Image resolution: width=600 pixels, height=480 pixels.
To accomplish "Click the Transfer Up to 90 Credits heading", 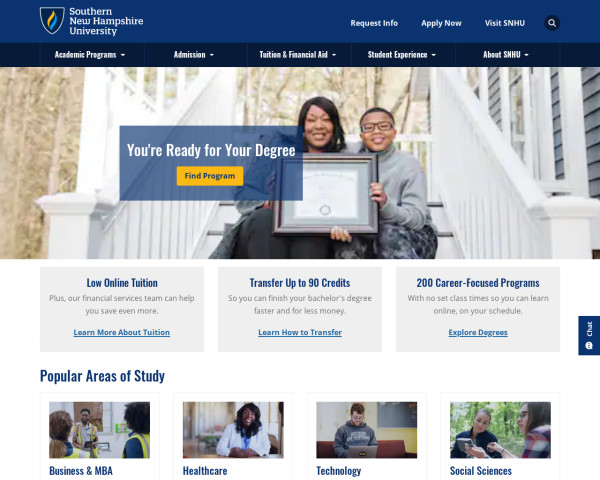I will coord(300,283).
